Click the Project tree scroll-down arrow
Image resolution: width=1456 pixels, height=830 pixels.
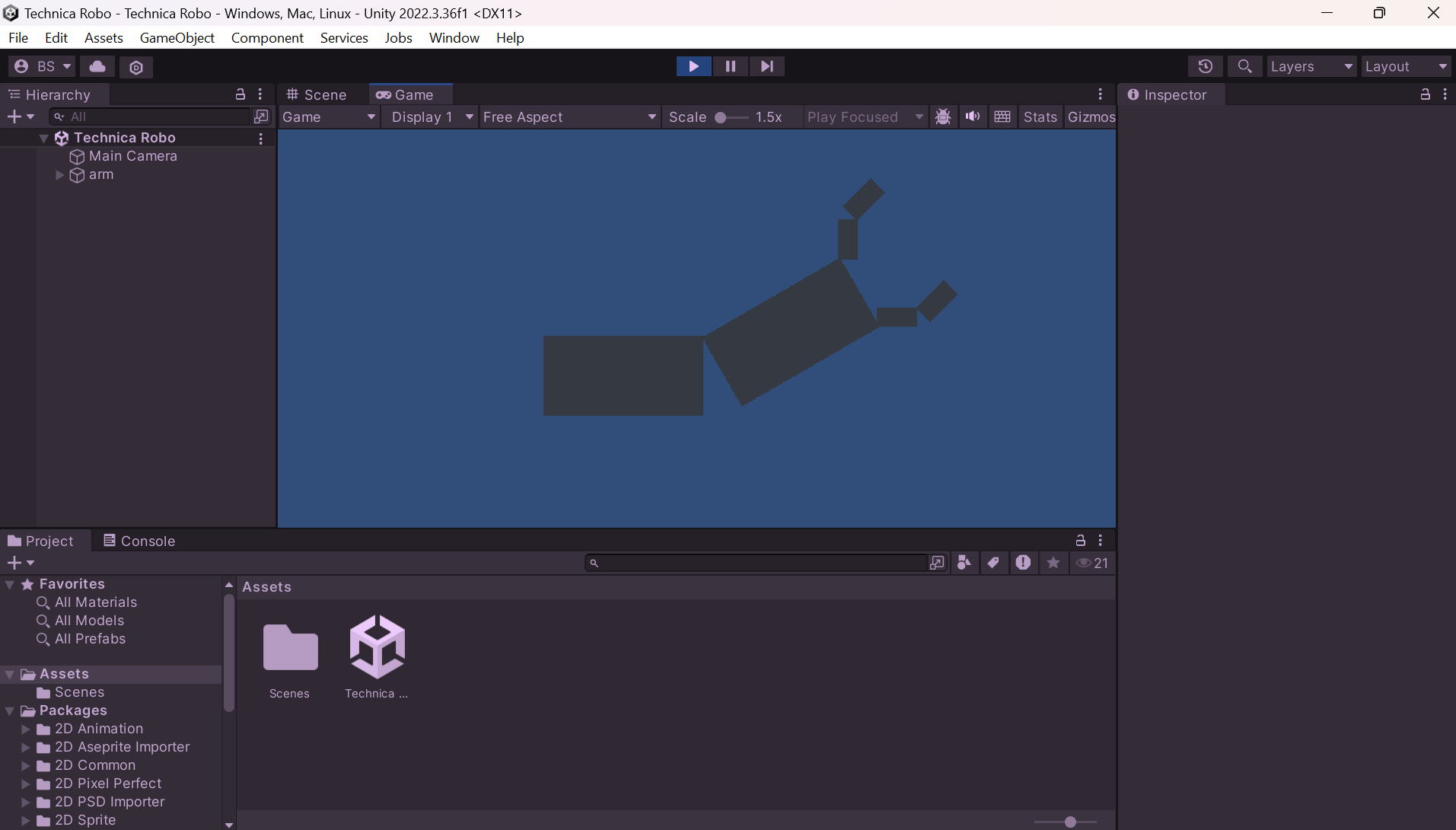(x=228, y=825)
